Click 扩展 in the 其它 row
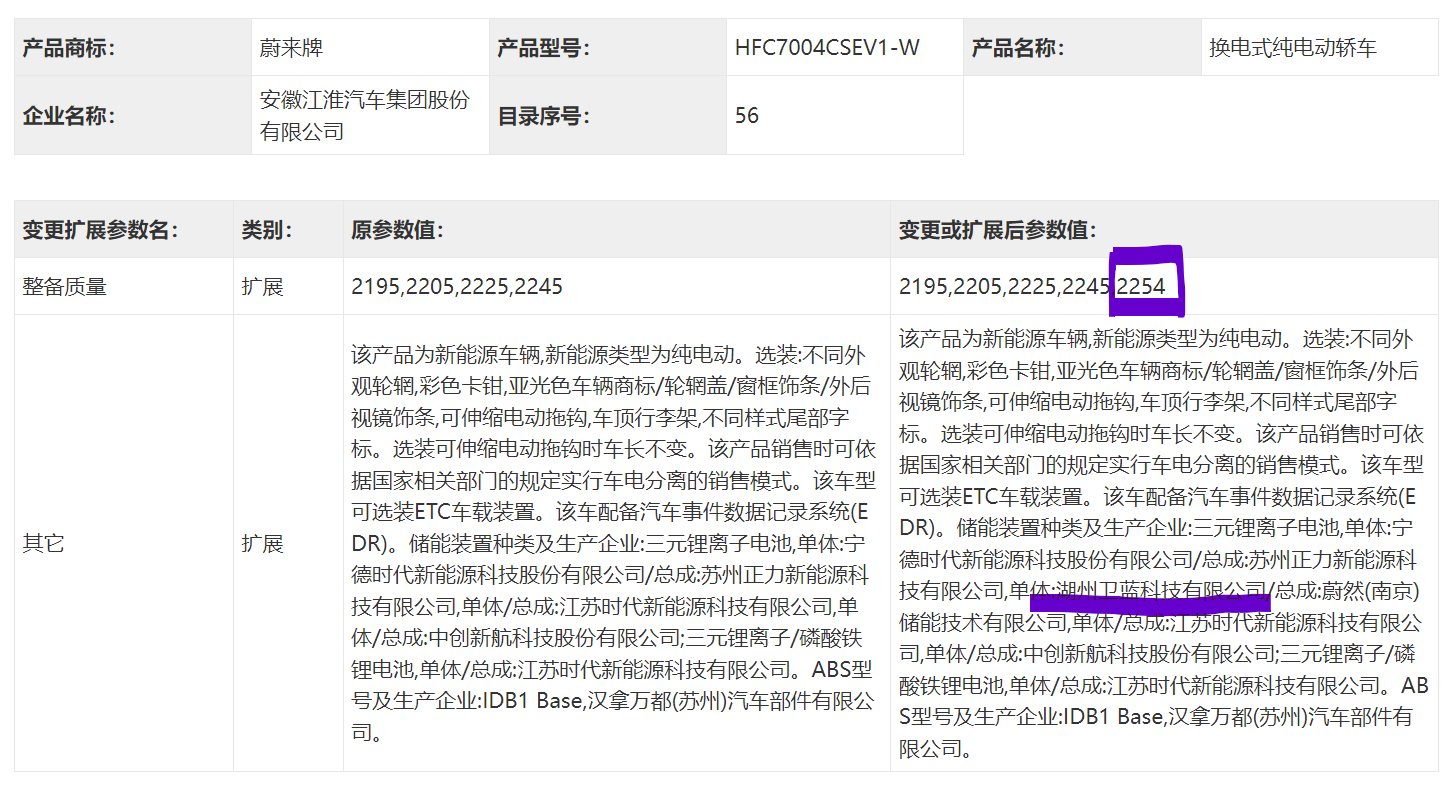Screen dimensions: 1450x790 pyautogui.click(x=262, y=543)
